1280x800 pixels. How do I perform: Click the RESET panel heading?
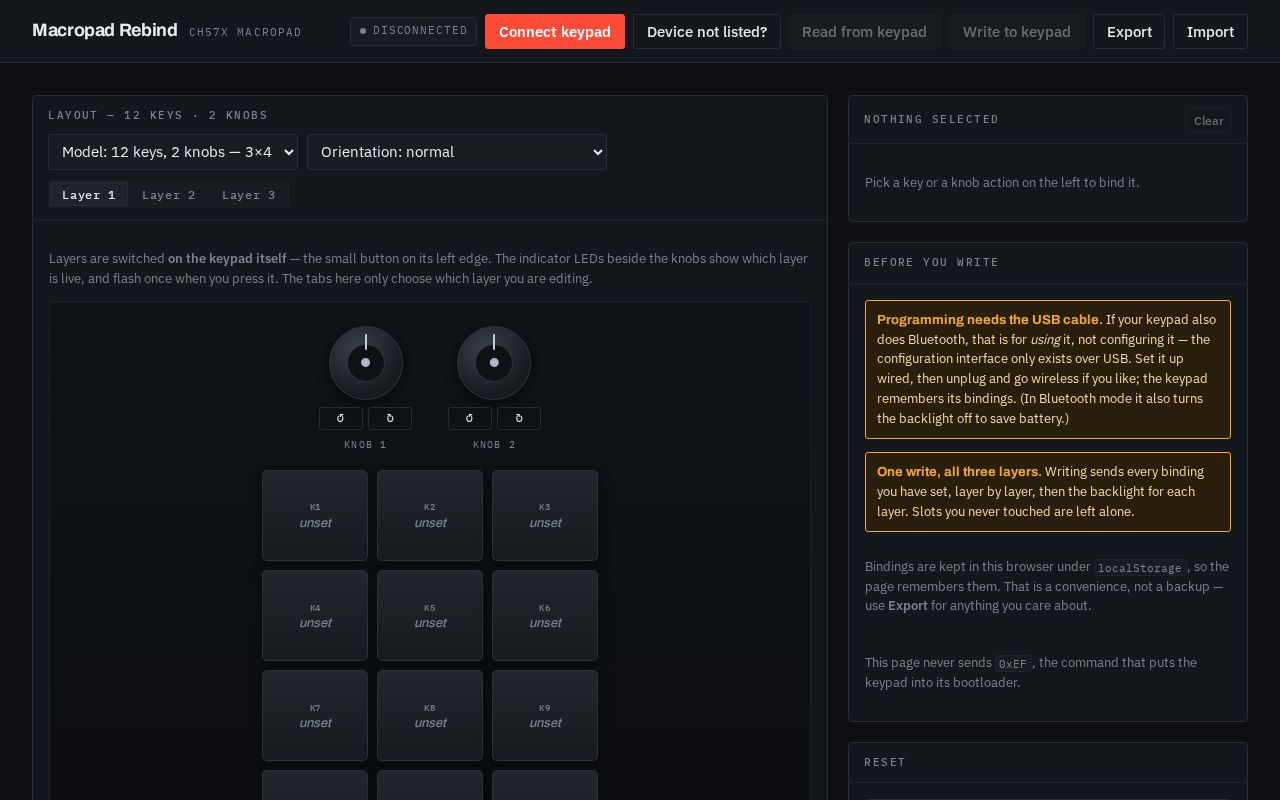885,763
